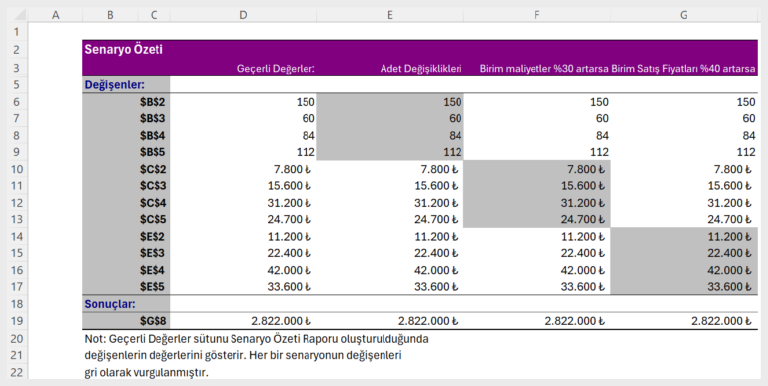Click note line 'gri olarak vurgulanmıştır.'
Image resolution: width=768 pixels, height=386 pixels.
tap(146, 372)
